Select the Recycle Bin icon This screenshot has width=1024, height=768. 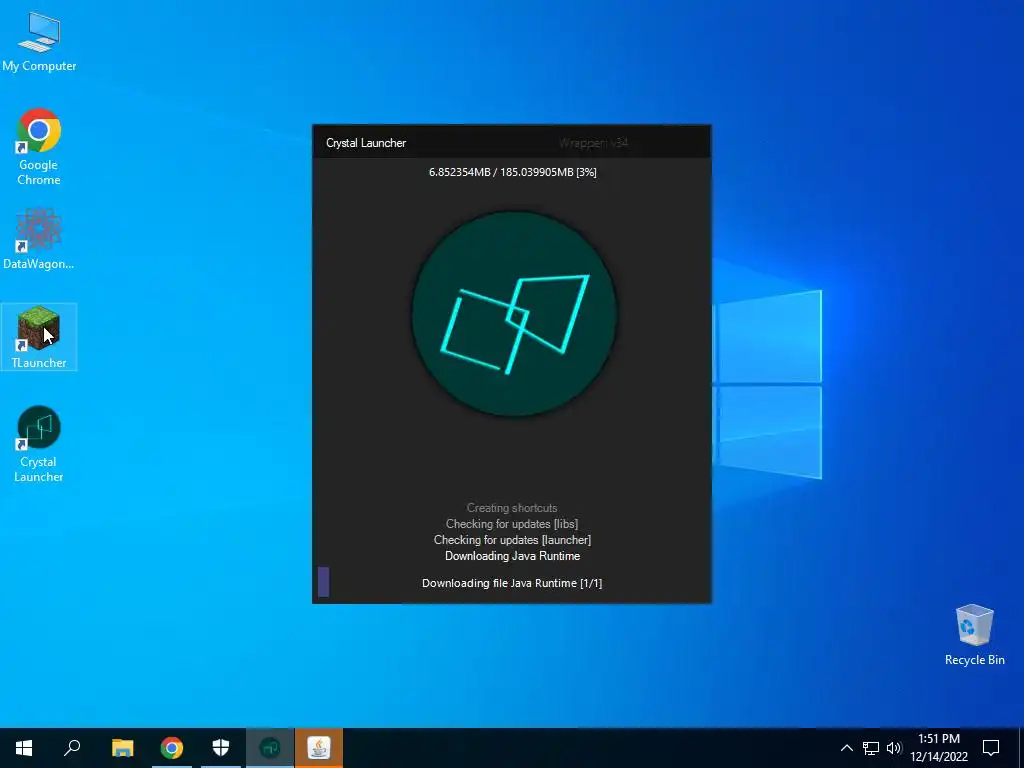click(x=974, y=635)
